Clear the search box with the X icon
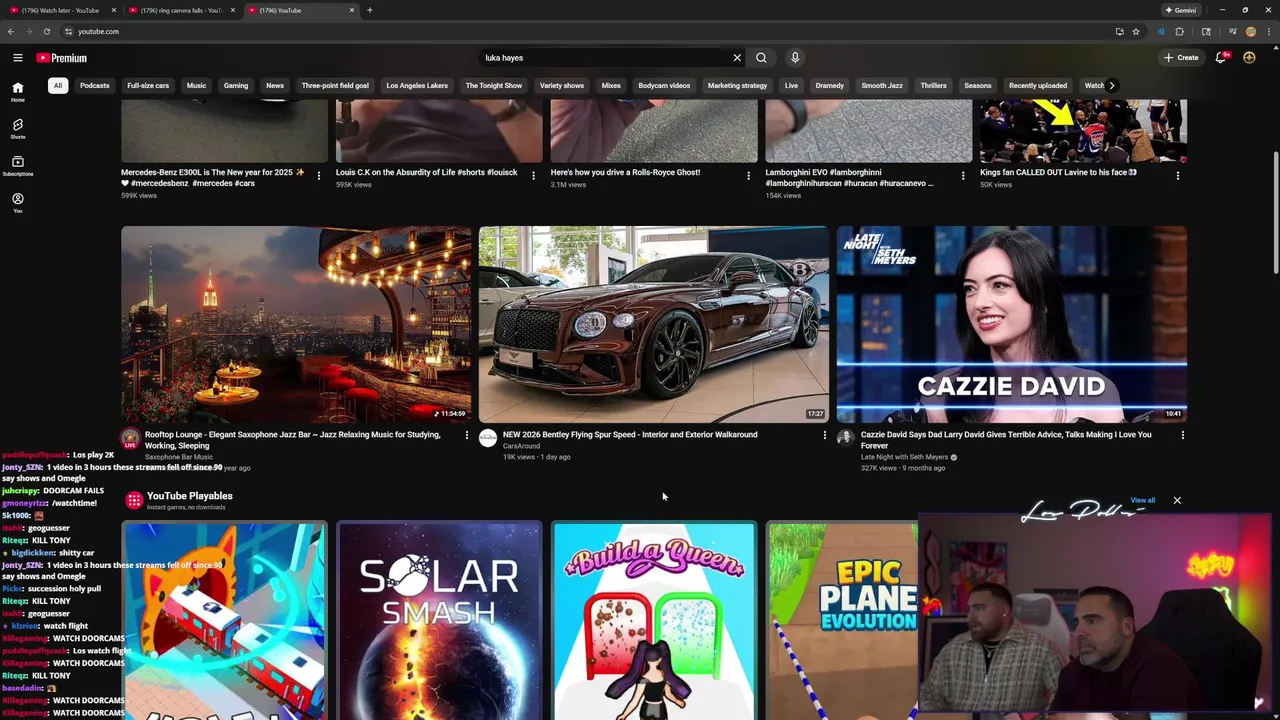 coord(737,58)
